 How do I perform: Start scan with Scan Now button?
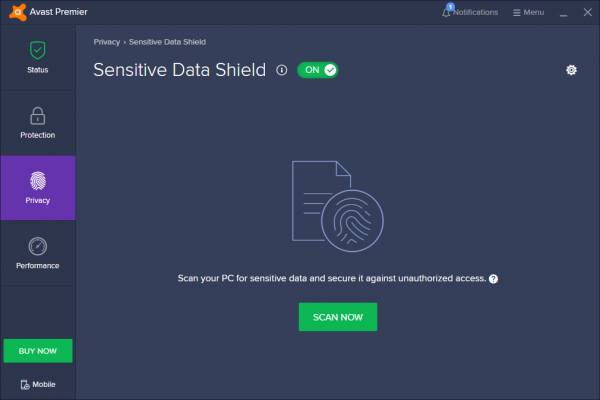coord(338,317)
